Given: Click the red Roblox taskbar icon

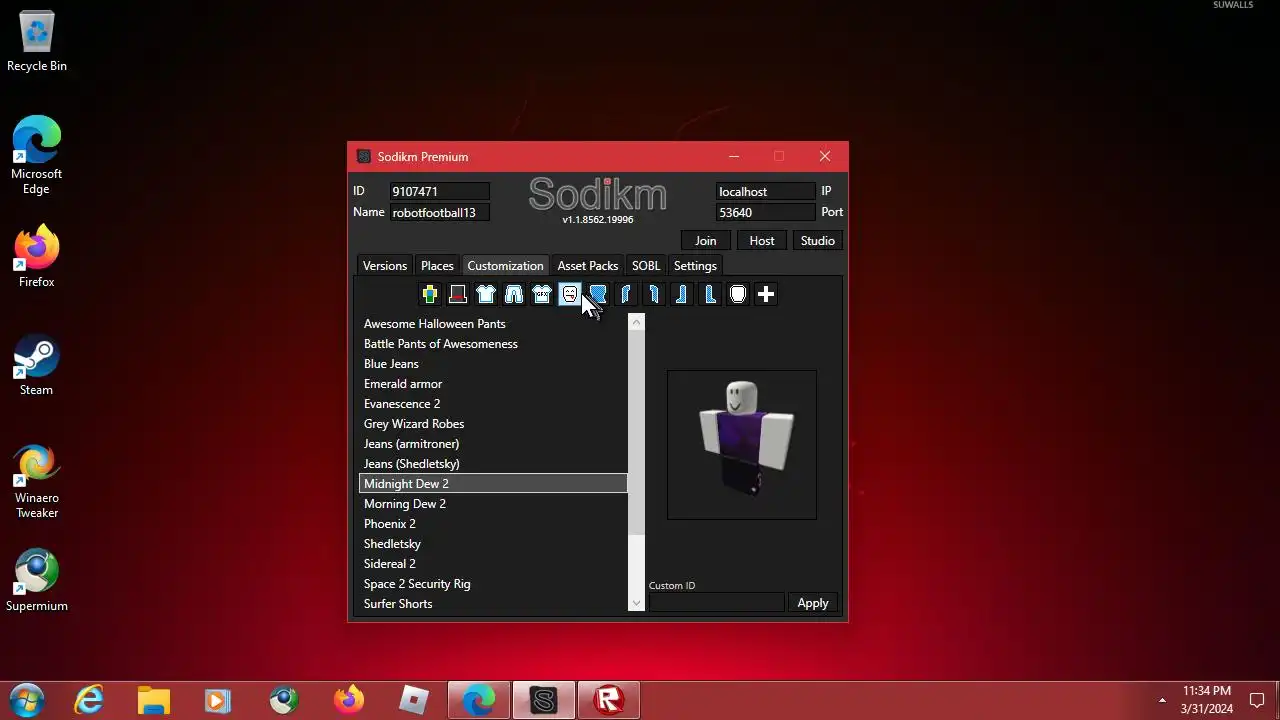Looking at the screenshot, I should point(608,700).
